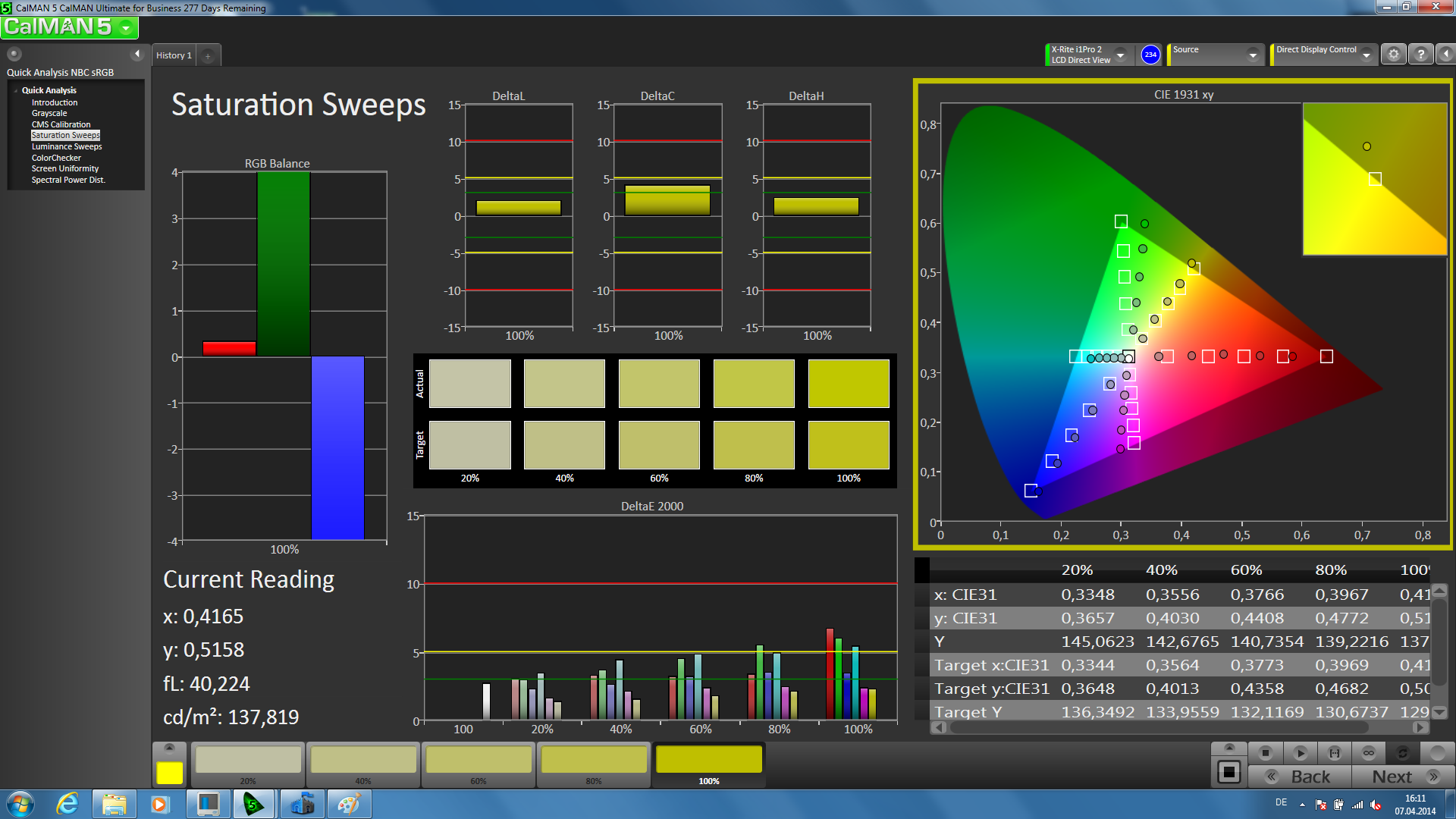Click the DE language indicator
The width and height of the screenshot is (1456, 819).
1281,802
